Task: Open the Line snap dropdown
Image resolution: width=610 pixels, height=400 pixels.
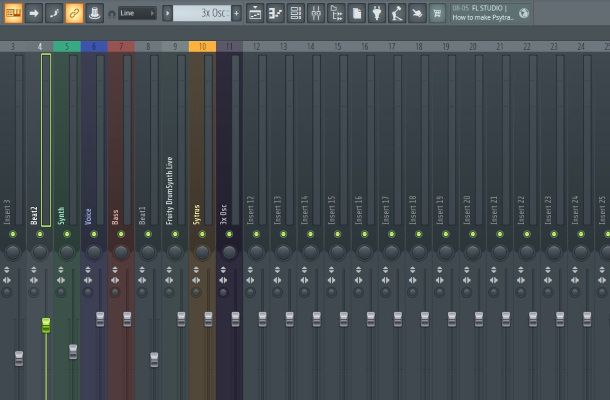Action: tap(136, 13)
